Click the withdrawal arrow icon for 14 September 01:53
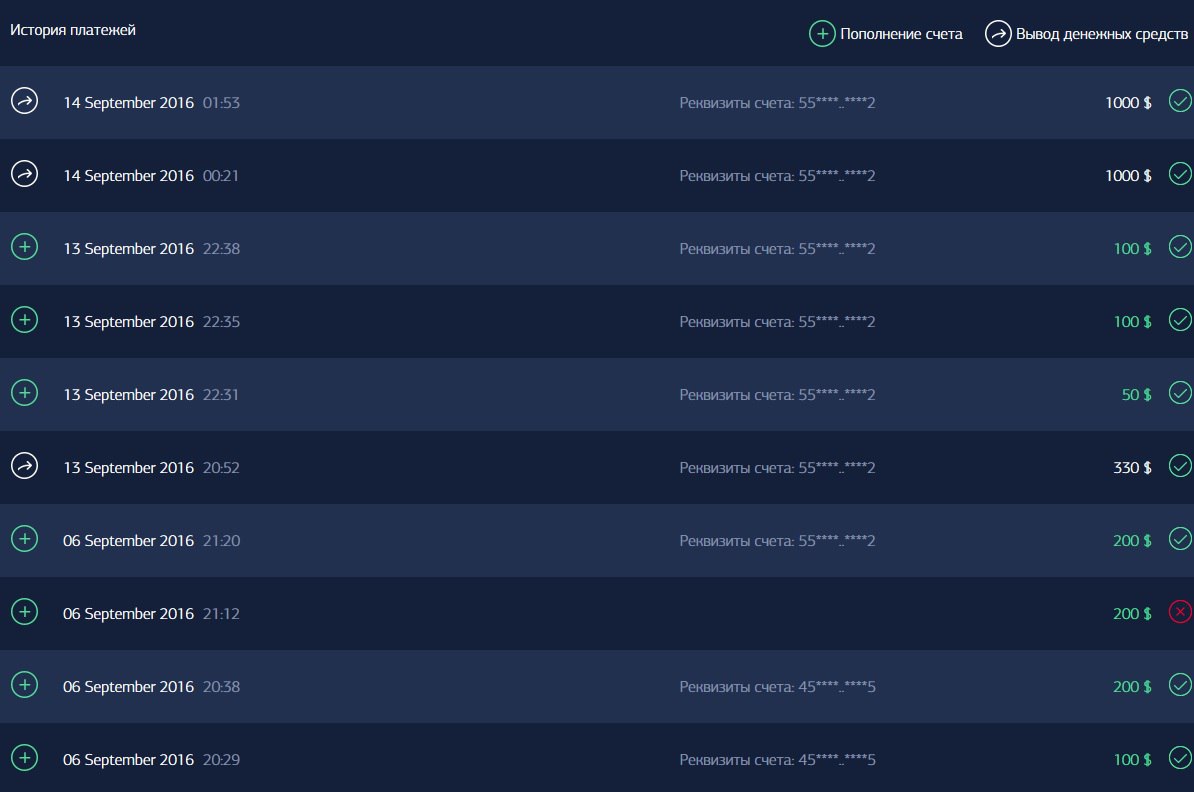Image resolution: width=1194 pixels, height=792 pixels. [24, 101]
